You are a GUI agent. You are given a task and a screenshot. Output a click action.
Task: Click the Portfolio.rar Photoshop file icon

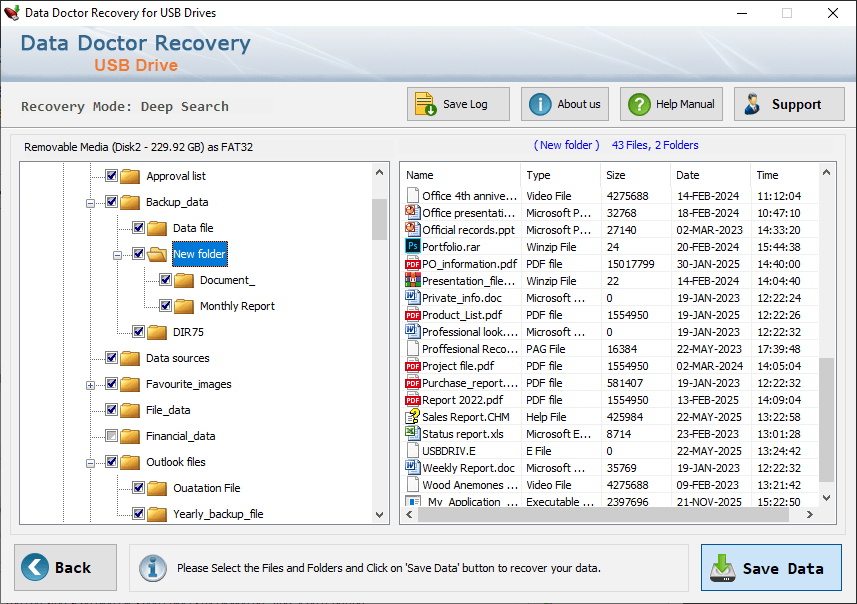[413, 247]
